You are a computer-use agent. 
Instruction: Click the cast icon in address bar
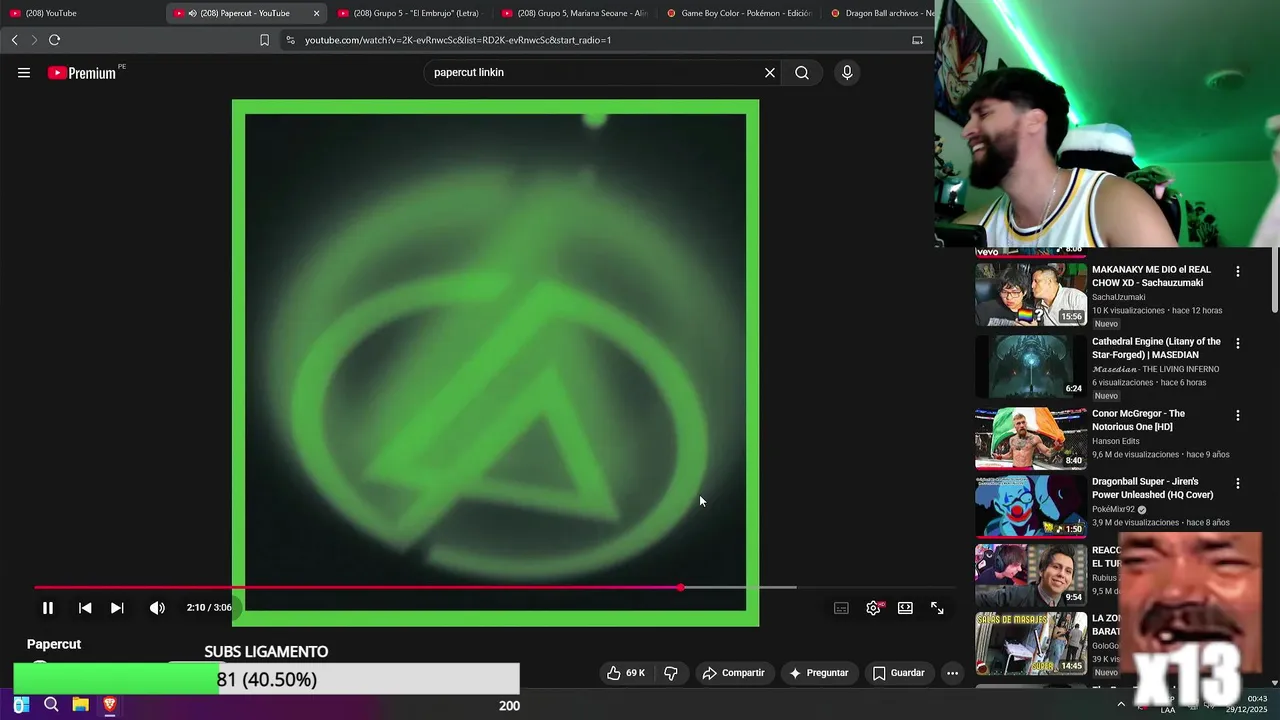(x=917, y=40)
